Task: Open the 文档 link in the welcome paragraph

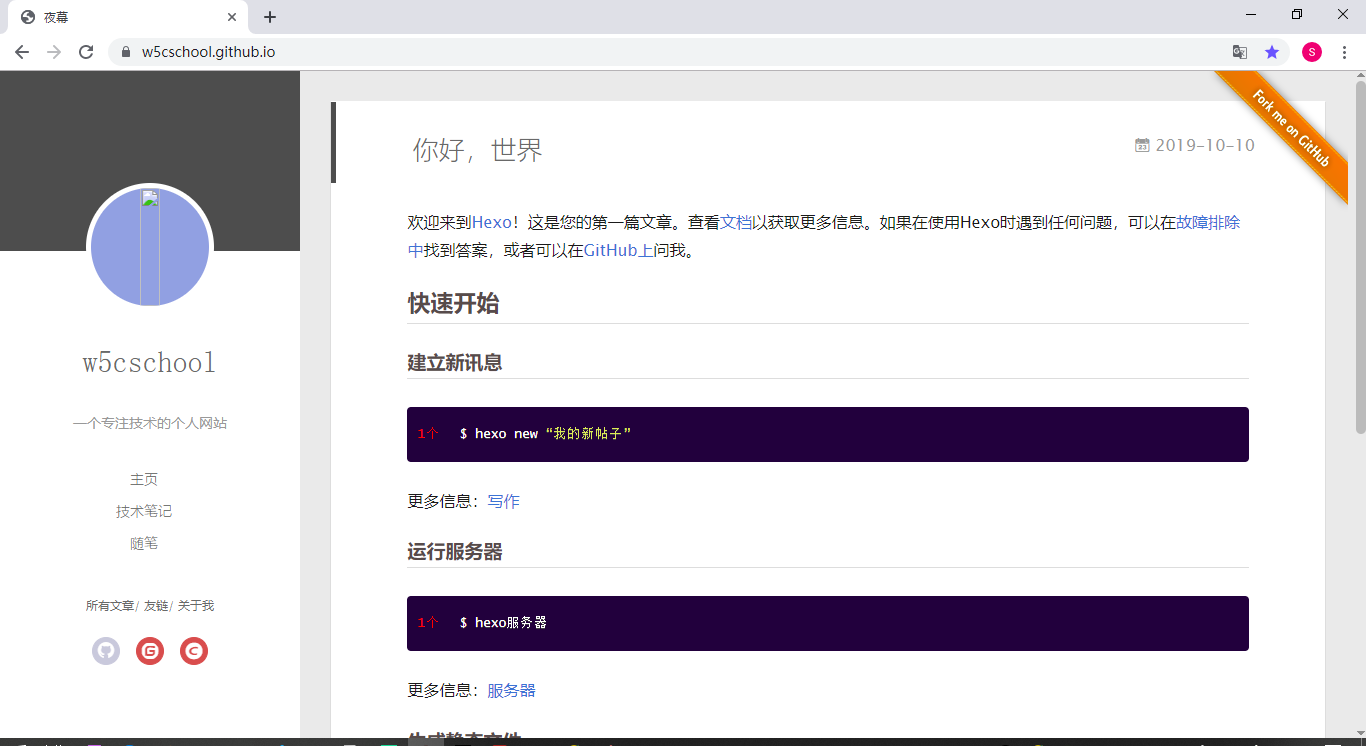Action: pos(733,222)
